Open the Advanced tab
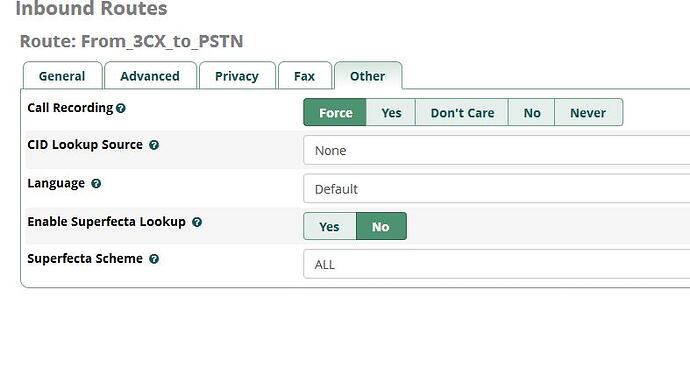 [150, 76]
